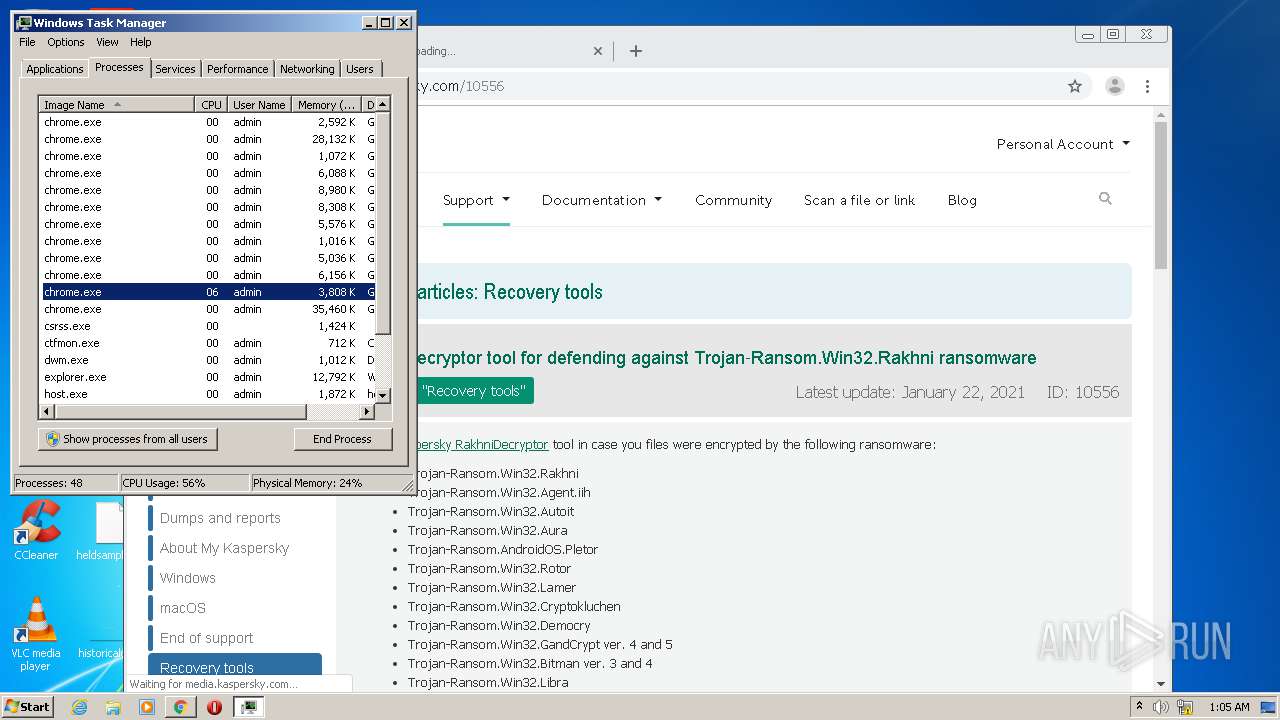Open Chrome three-dot menu
This screenshot has height=720, width=1280.
pos(1147,86)
